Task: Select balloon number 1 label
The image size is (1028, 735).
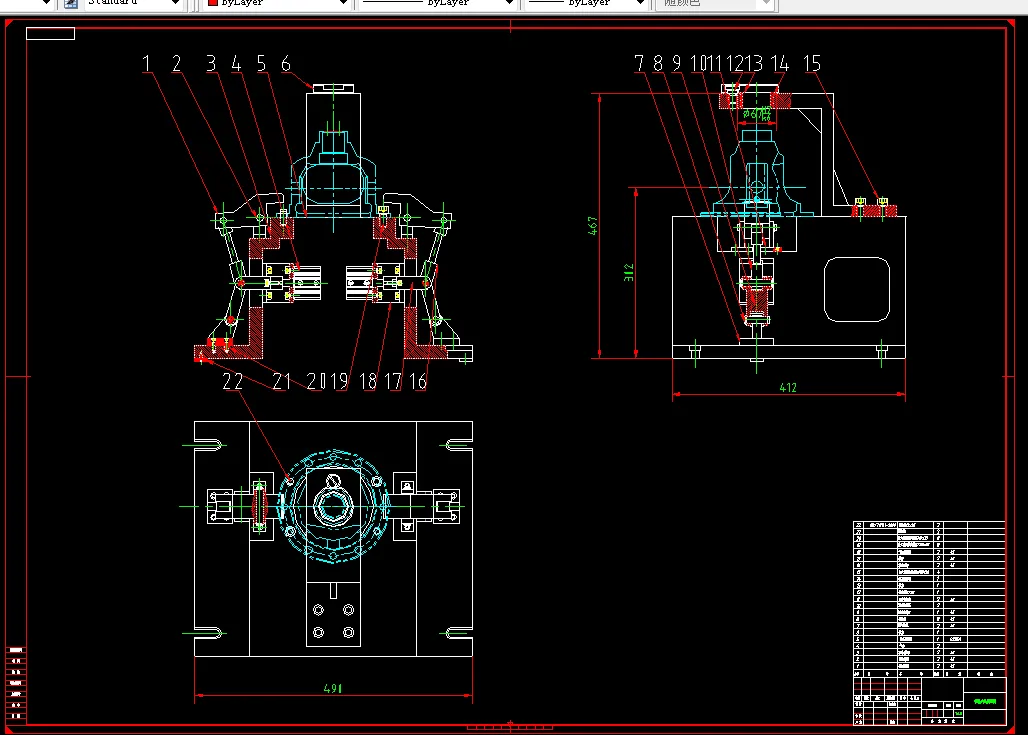Action: [146, 64]
